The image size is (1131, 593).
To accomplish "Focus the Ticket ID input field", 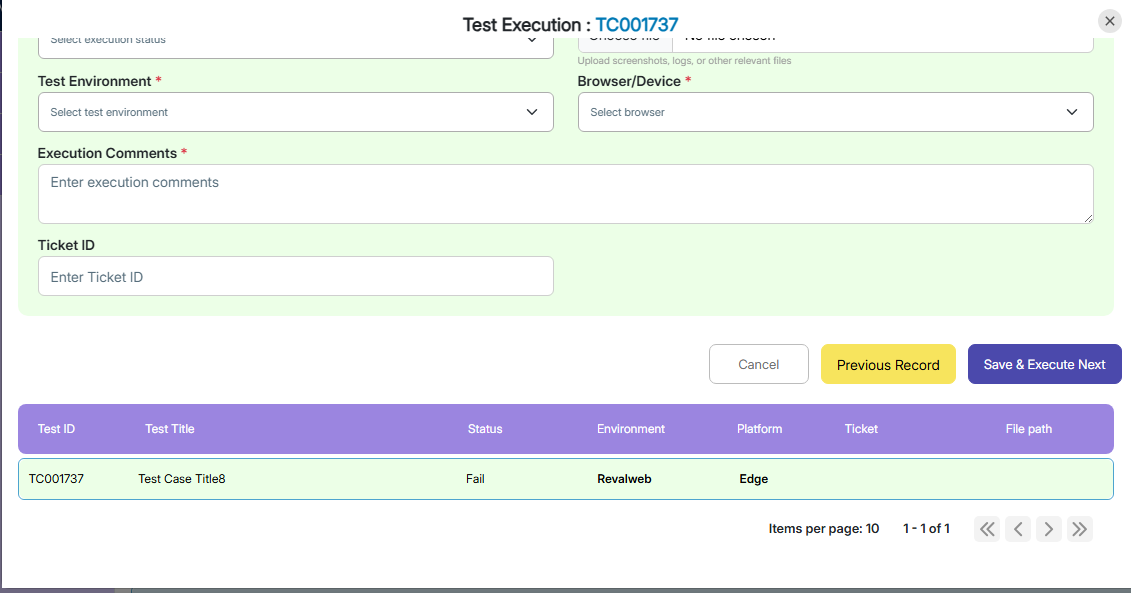I will click(x=295, y=277).
